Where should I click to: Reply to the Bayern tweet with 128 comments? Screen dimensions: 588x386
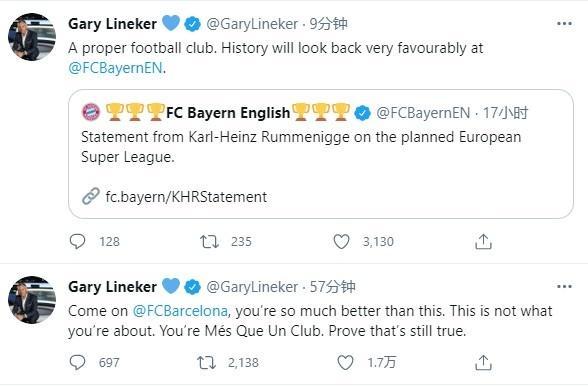tap(78, 242)
